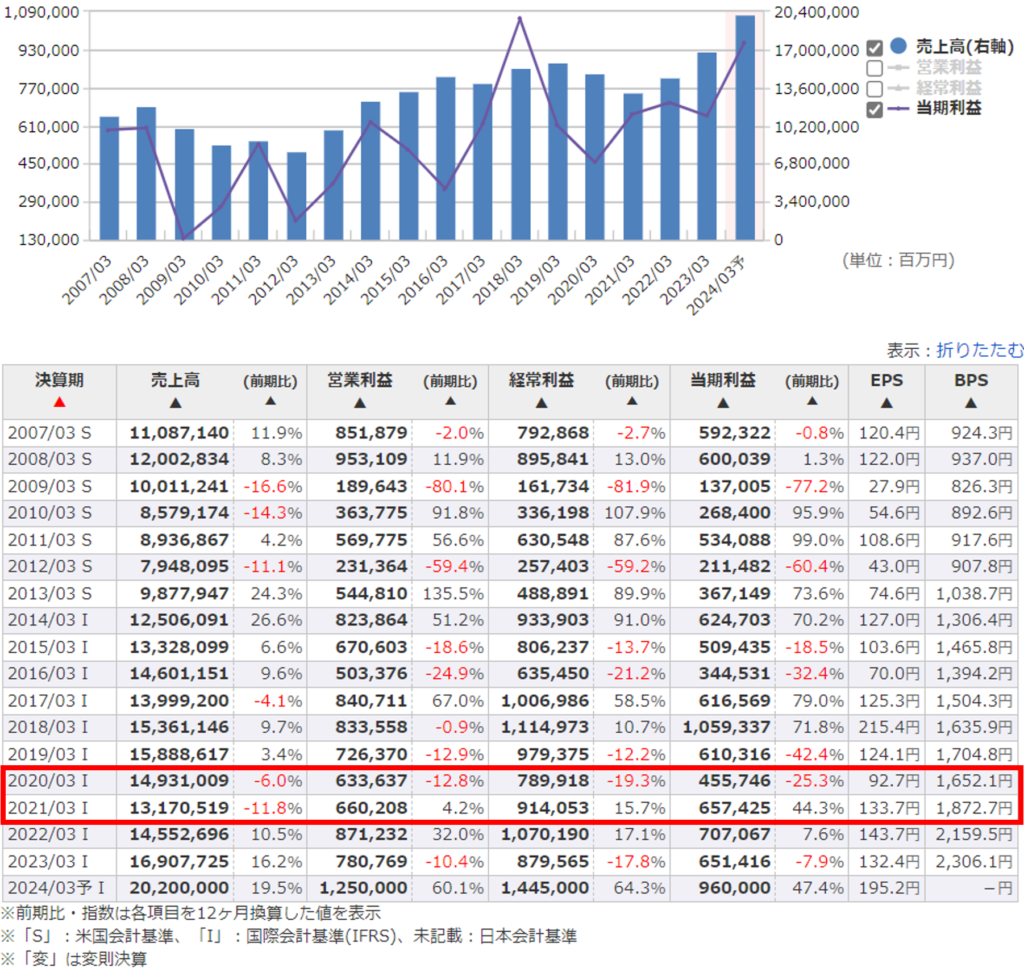Click the sort arrow under 売上高 header
This screenshot has height=968, width=1024.
click(x=175, y=403)
